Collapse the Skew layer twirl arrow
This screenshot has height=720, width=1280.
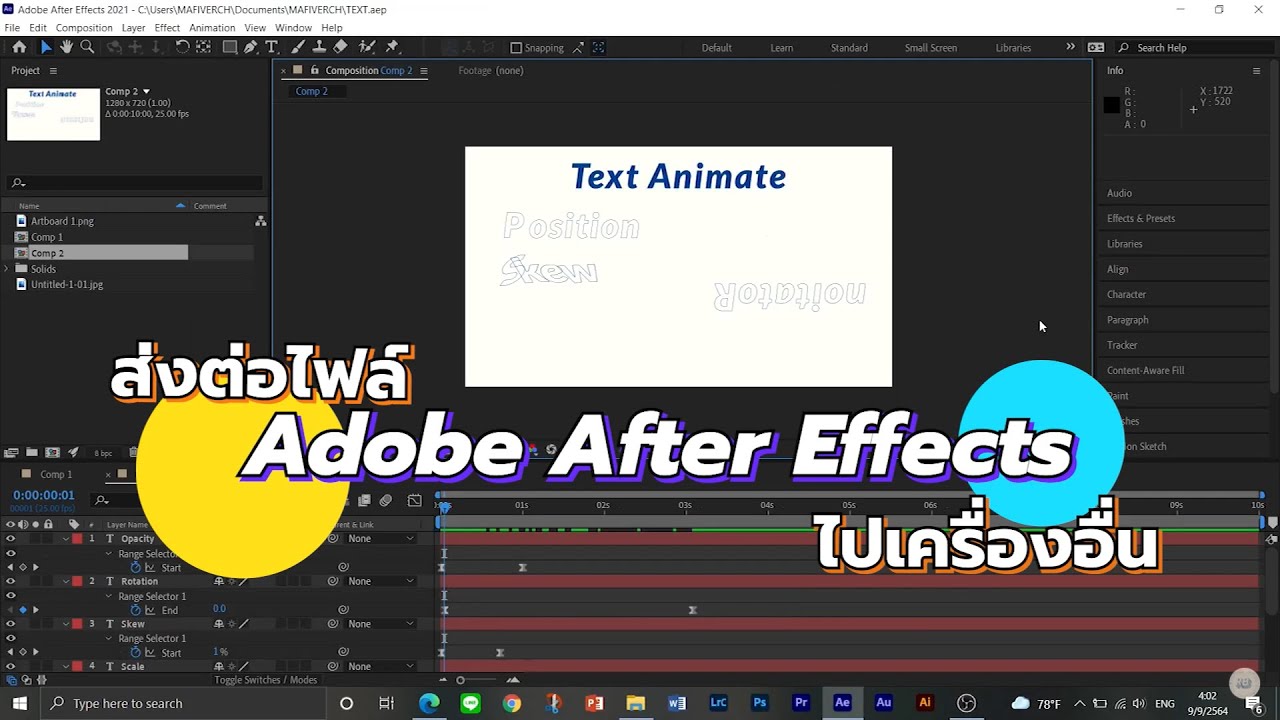(66, 624)
